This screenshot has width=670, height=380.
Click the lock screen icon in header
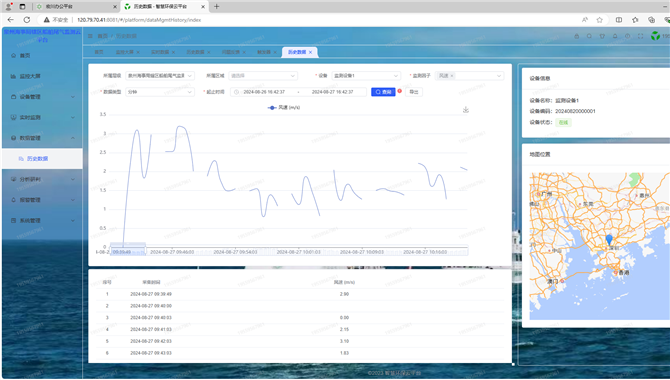tap(576, 36)
